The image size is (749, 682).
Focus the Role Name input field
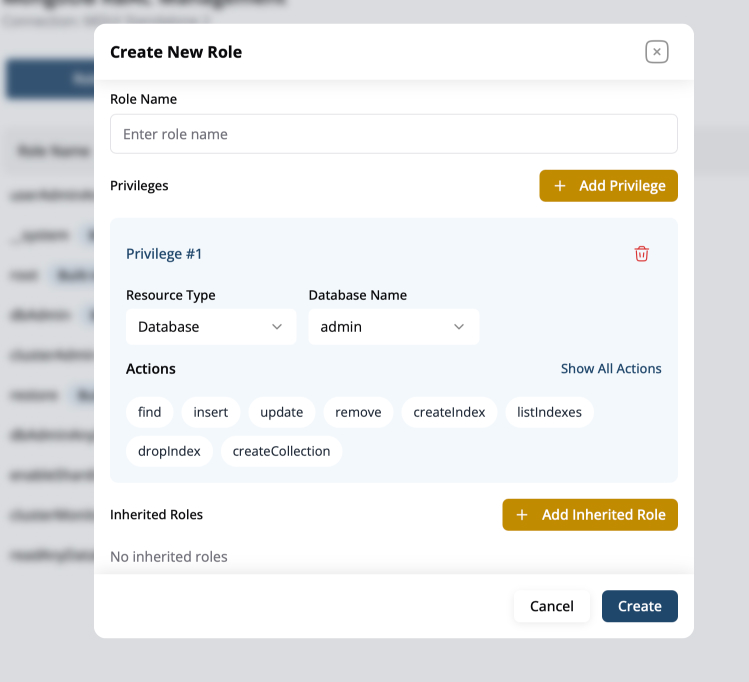393,134
